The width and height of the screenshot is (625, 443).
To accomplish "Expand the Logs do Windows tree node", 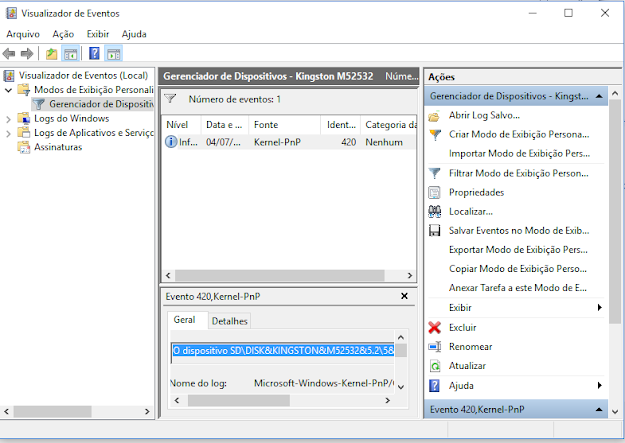I will (8, 119).
